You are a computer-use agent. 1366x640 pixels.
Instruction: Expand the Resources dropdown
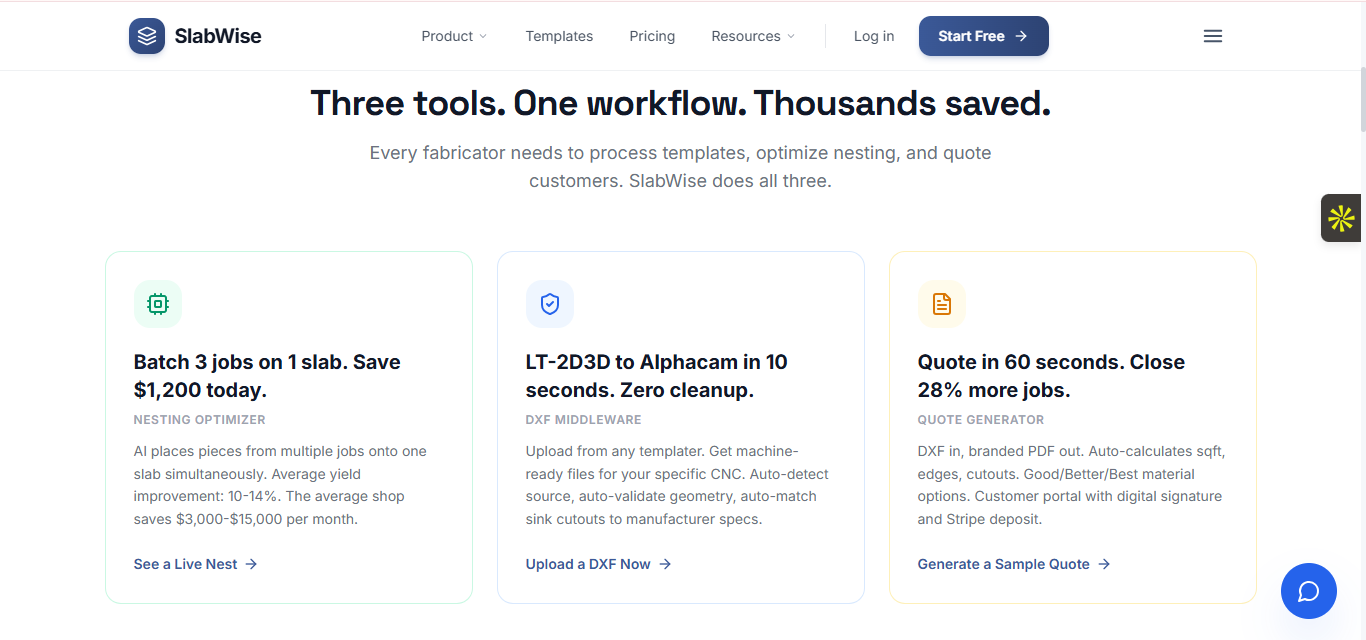tap(752, 36)
